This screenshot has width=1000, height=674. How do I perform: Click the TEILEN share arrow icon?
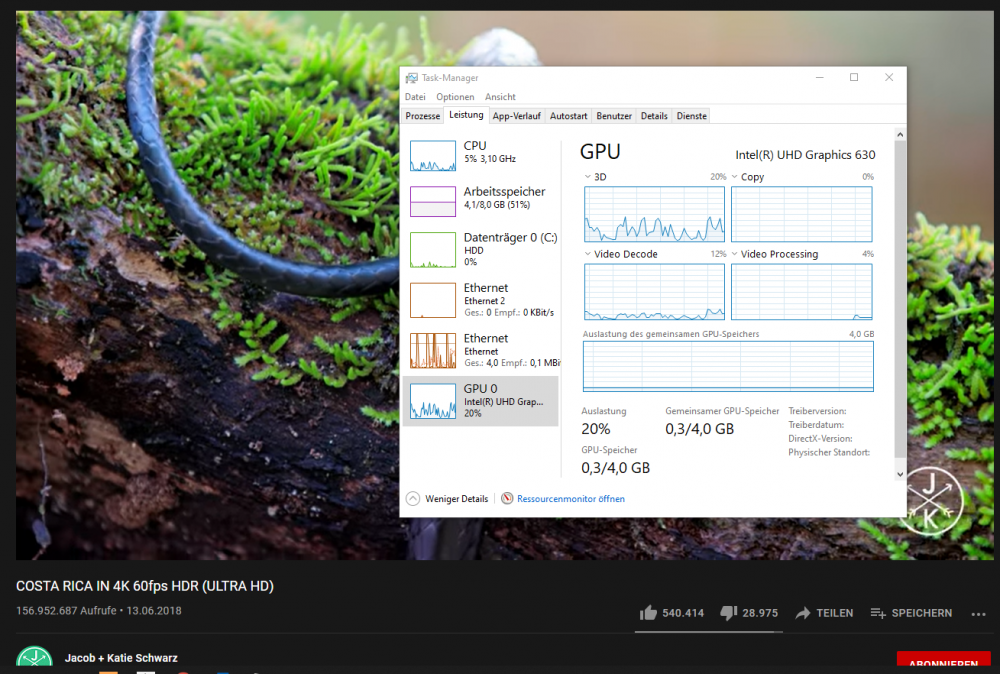tap(802, 613)
